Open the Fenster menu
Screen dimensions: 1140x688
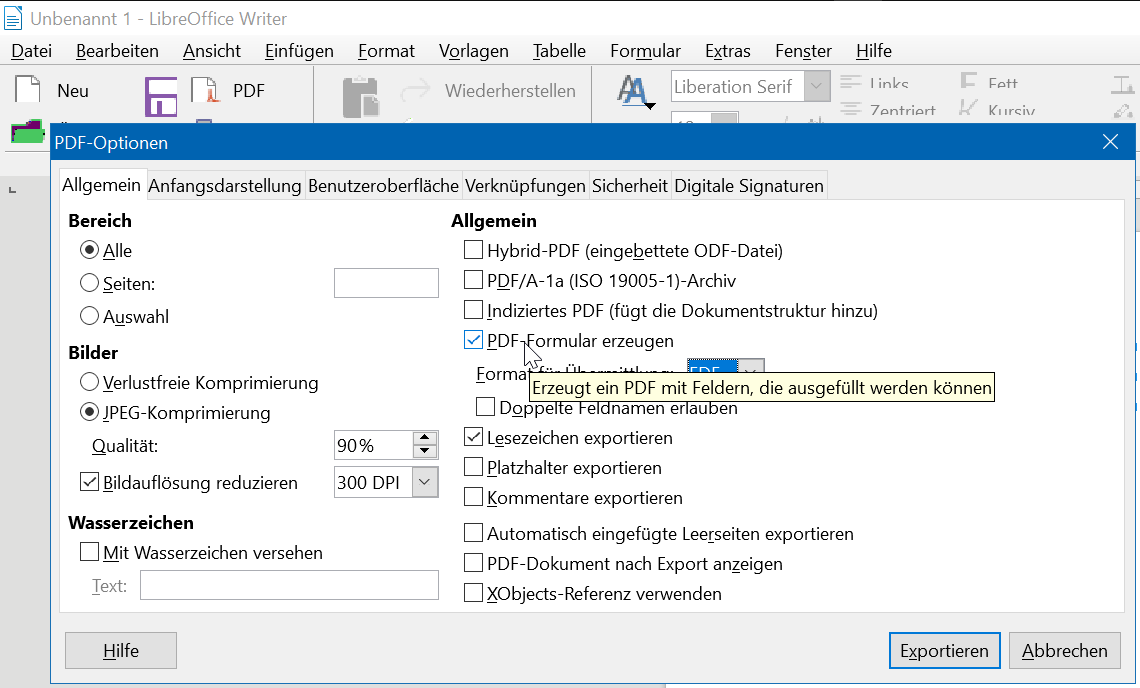(x=803, y=51)
